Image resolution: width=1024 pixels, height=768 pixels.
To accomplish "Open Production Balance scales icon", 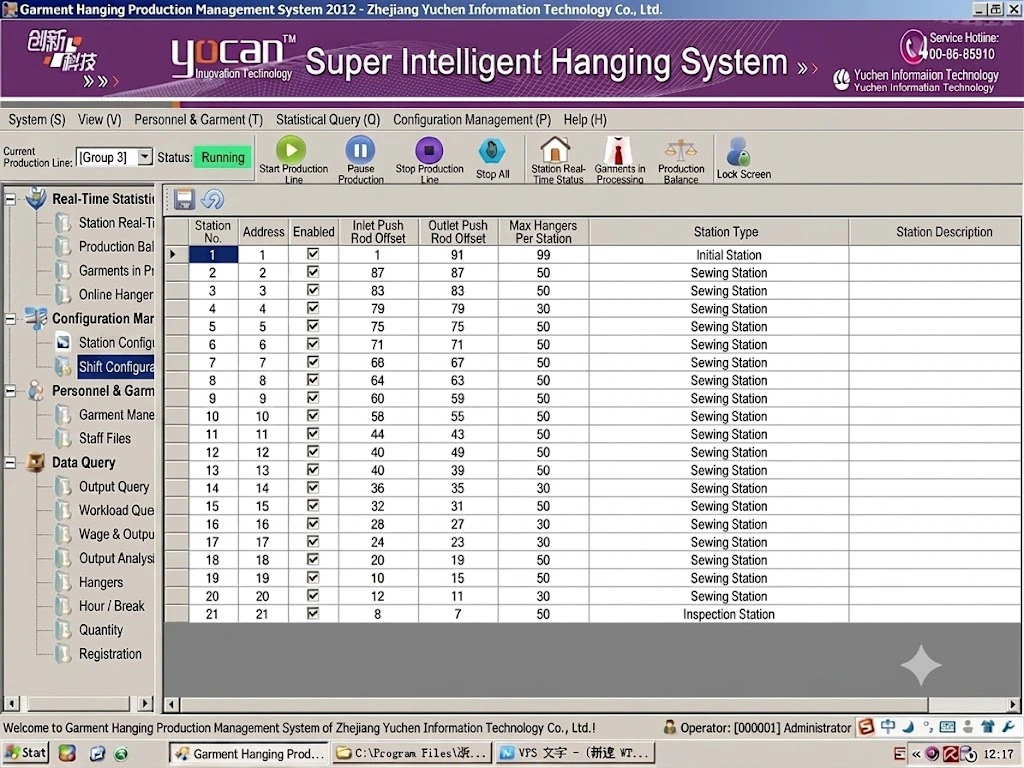I will pos(680,150).
